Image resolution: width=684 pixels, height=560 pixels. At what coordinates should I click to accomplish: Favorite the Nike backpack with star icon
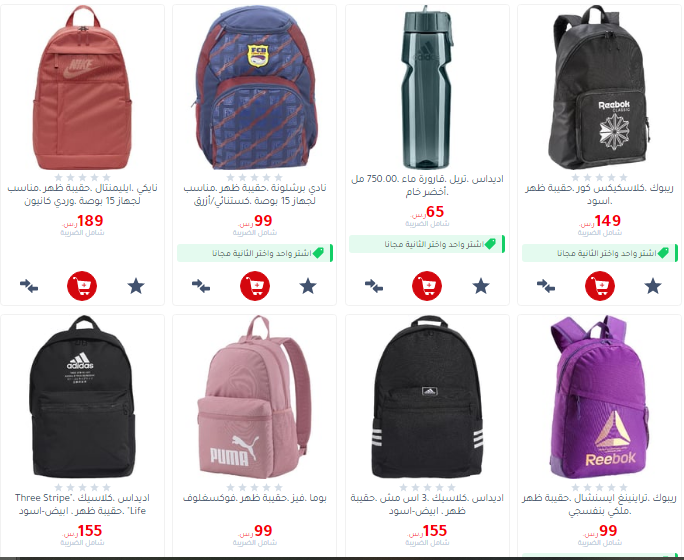click(x=136, y=286)
